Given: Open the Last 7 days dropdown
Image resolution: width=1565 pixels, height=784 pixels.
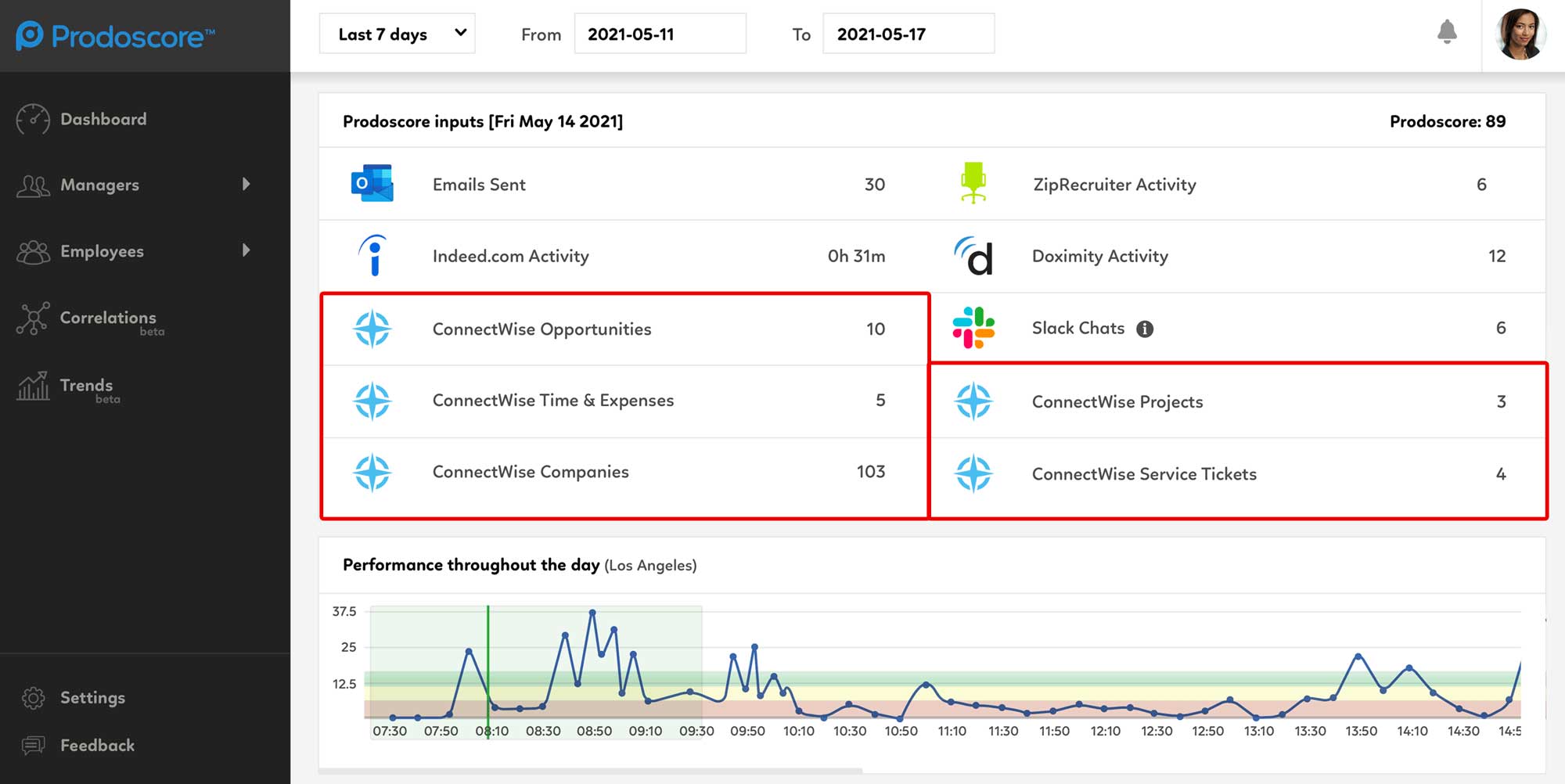Looking at the screenshot, I should (x=398, y=34).
